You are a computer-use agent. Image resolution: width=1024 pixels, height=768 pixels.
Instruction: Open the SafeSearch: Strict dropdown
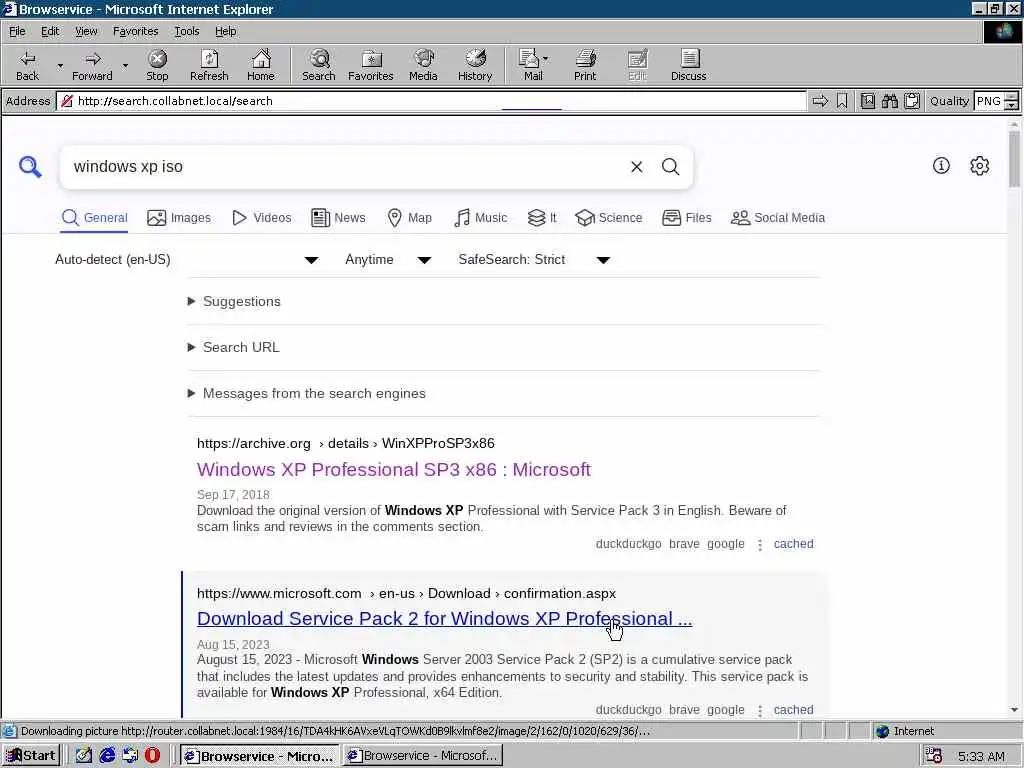(534, 259)
